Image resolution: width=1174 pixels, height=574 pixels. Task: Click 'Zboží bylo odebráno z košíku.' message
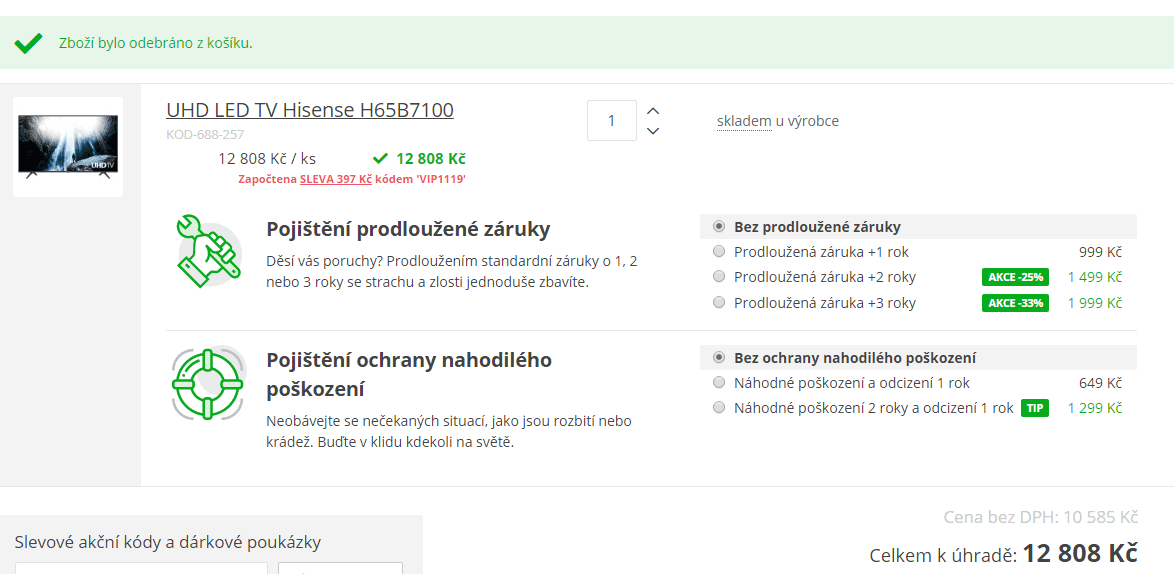(x=156, y=43)
